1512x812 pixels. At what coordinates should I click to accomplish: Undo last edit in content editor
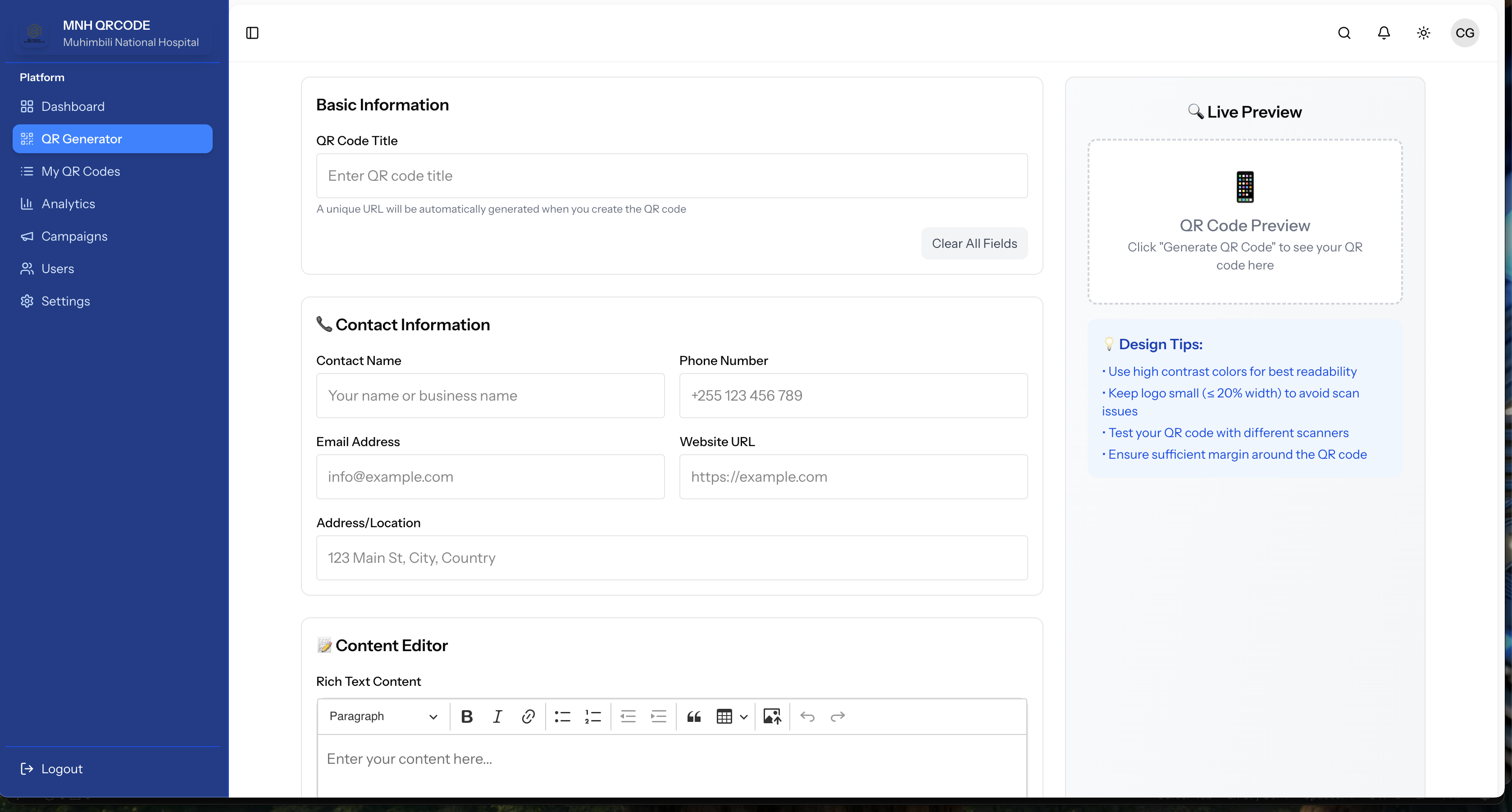(807, 716)
